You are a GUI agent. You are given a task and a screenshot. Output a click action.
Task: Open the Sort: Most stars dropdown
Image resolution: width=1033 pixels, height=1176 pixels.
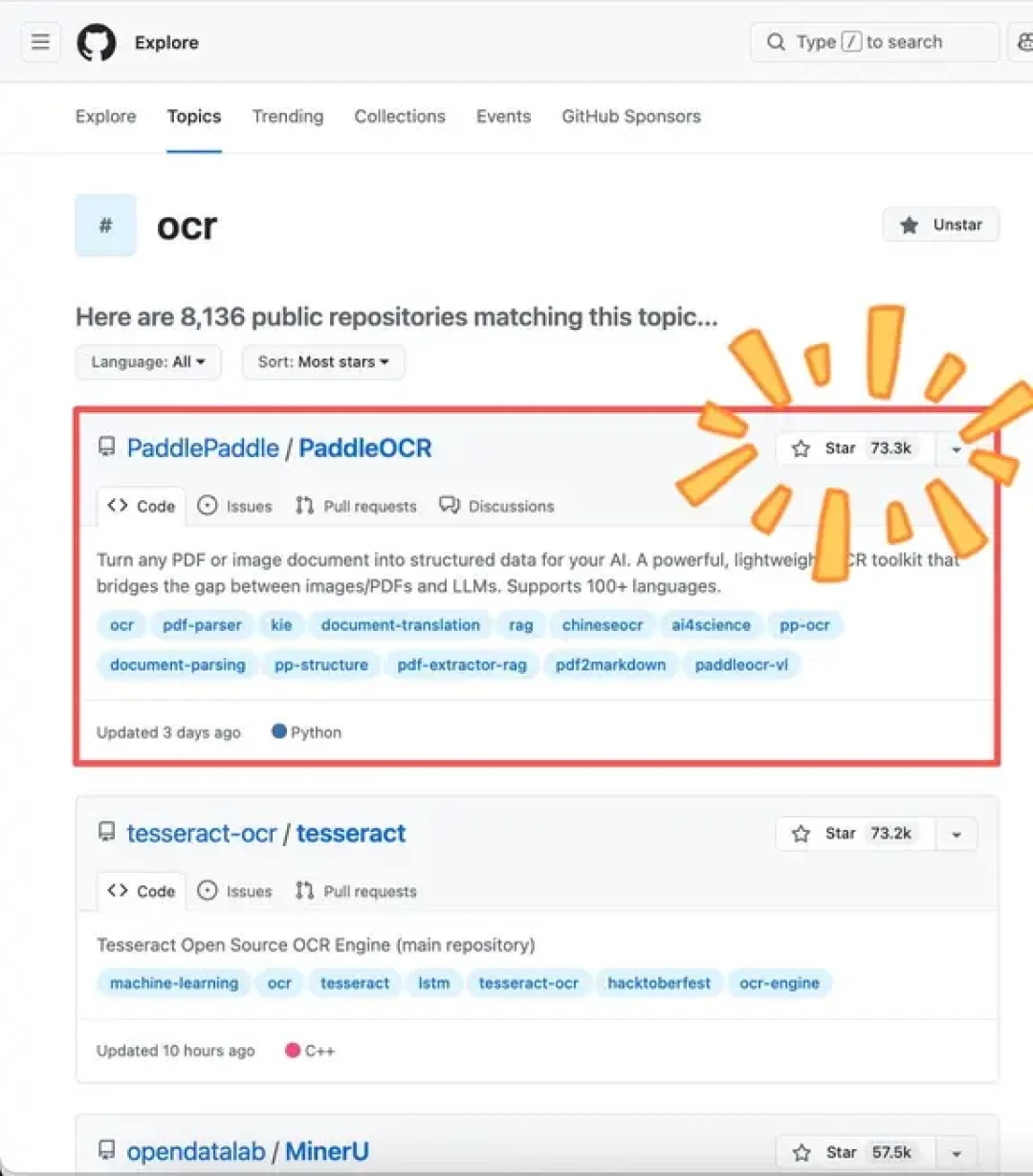click(x=323, y=362)
